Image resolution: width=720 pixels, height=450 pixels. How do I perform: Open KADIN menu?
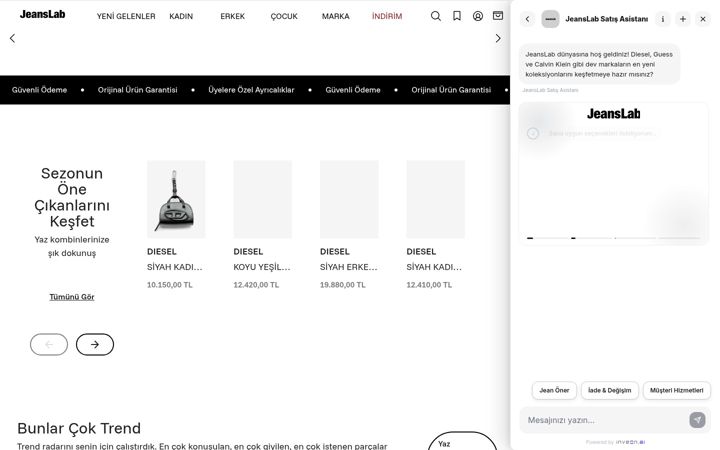coord(181,16)
